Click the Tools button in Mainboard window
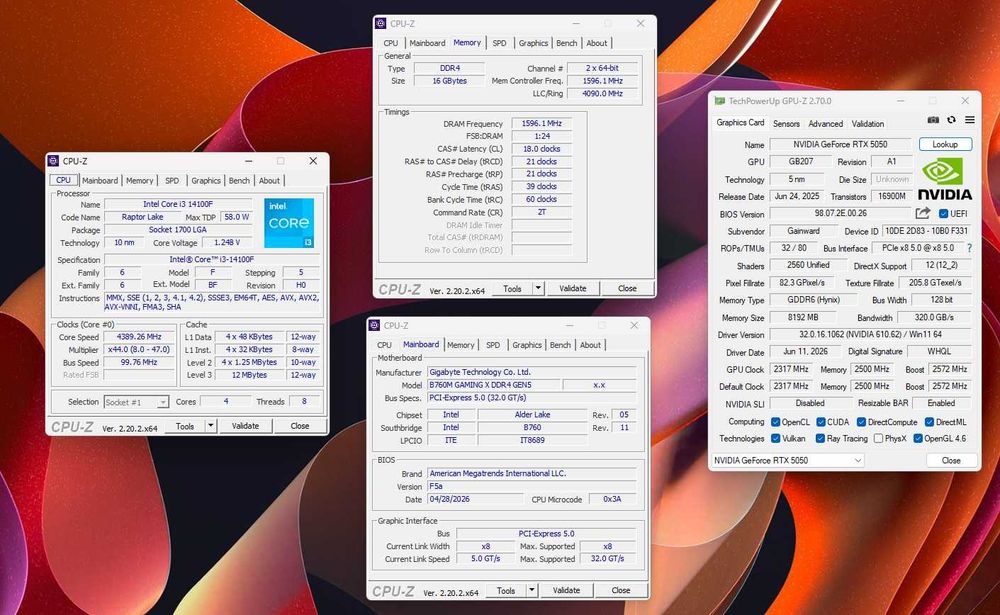1000x615 pixels. (x=506, y=590)
